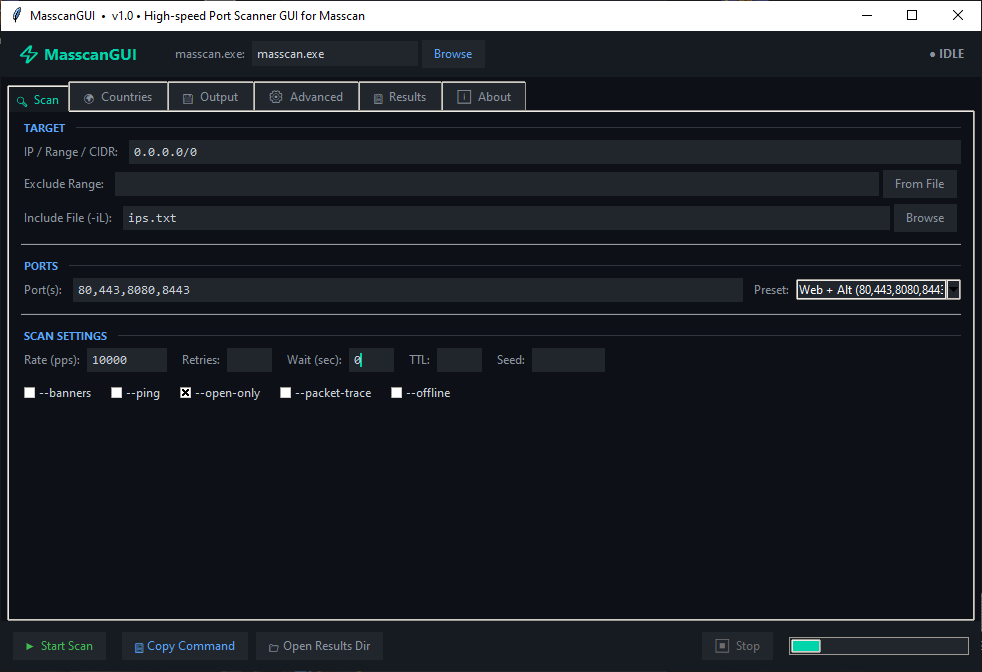Image resolution: width=982 pixels, height=672 pixels.
Task: Click the From File button
Action: [919, 184]
